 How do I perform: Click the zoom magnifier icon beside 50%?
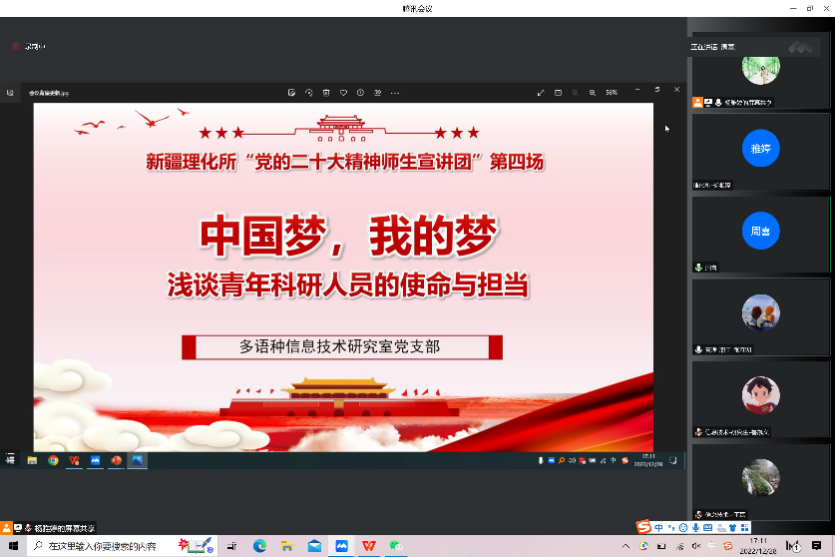click(x=592, y=92)
